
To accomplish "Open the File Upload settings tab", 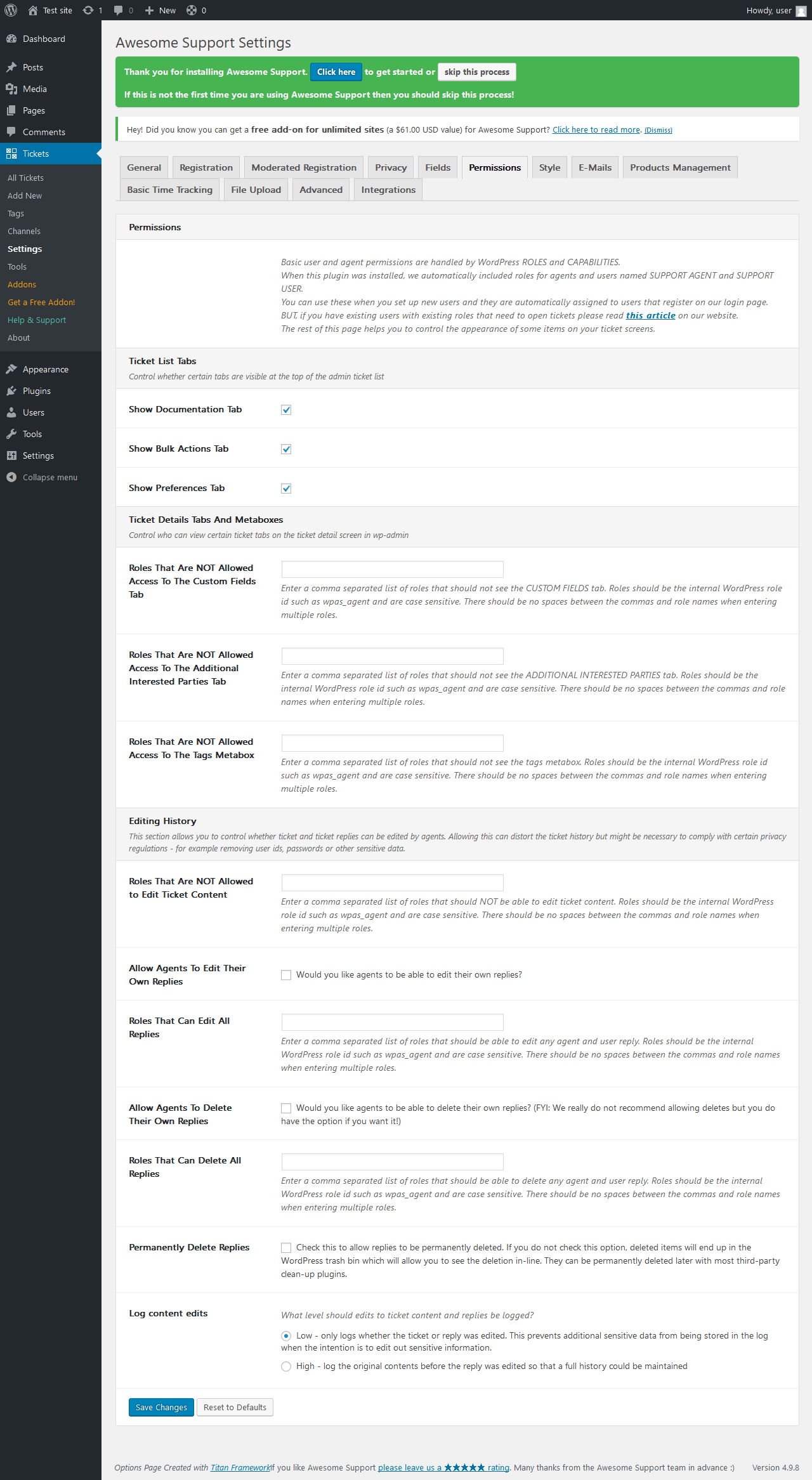I will pos(256,190).
